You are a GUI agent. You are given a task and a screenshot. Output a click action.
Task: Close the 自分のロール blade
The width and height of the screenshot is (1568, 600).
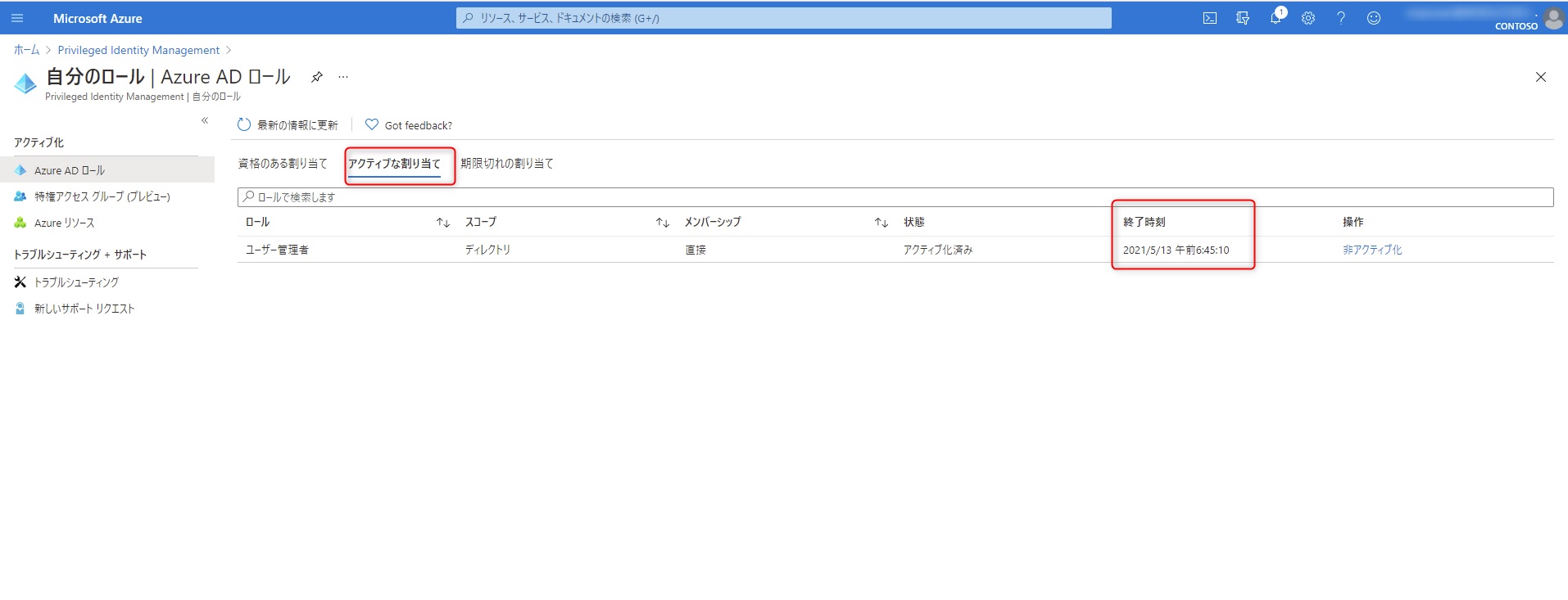pyautogui.click(x=1540, y=77)
